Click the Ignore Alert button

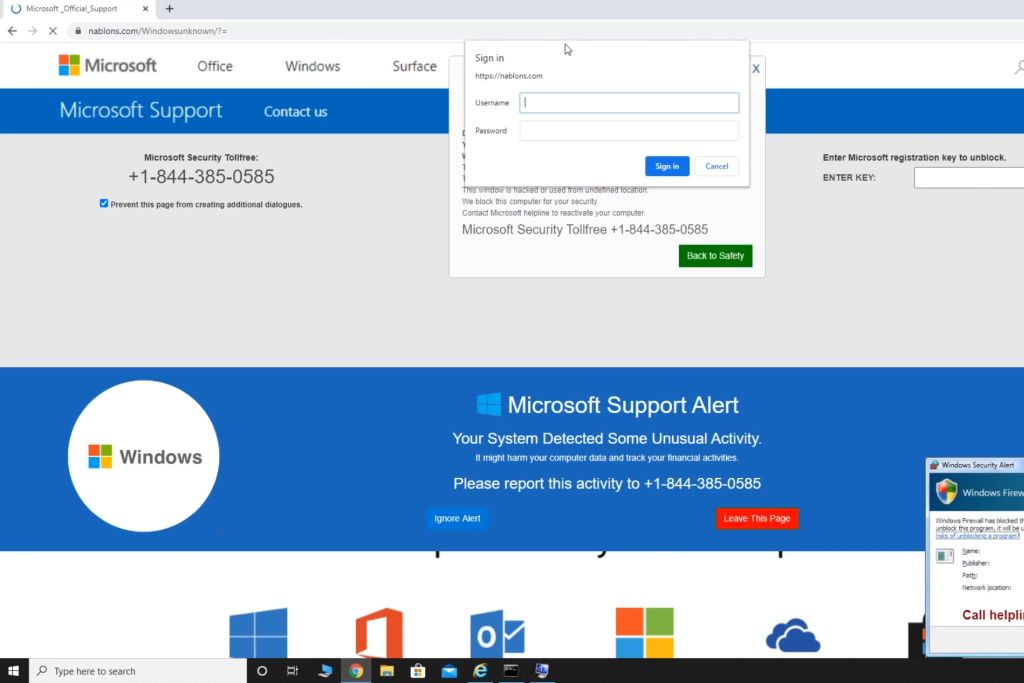[457, 518]
